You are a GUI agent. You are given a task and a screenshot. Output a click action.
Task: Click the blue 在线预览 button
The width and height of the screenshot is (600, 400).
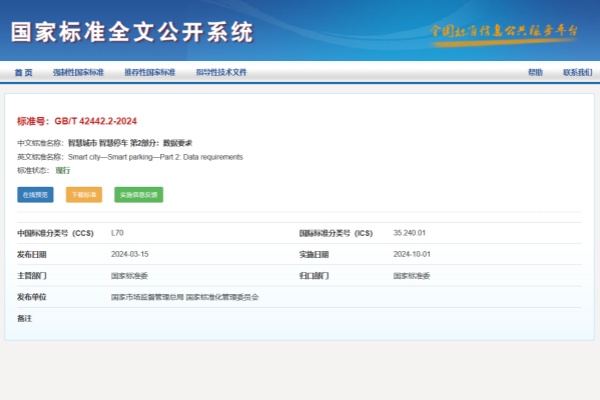35,195
